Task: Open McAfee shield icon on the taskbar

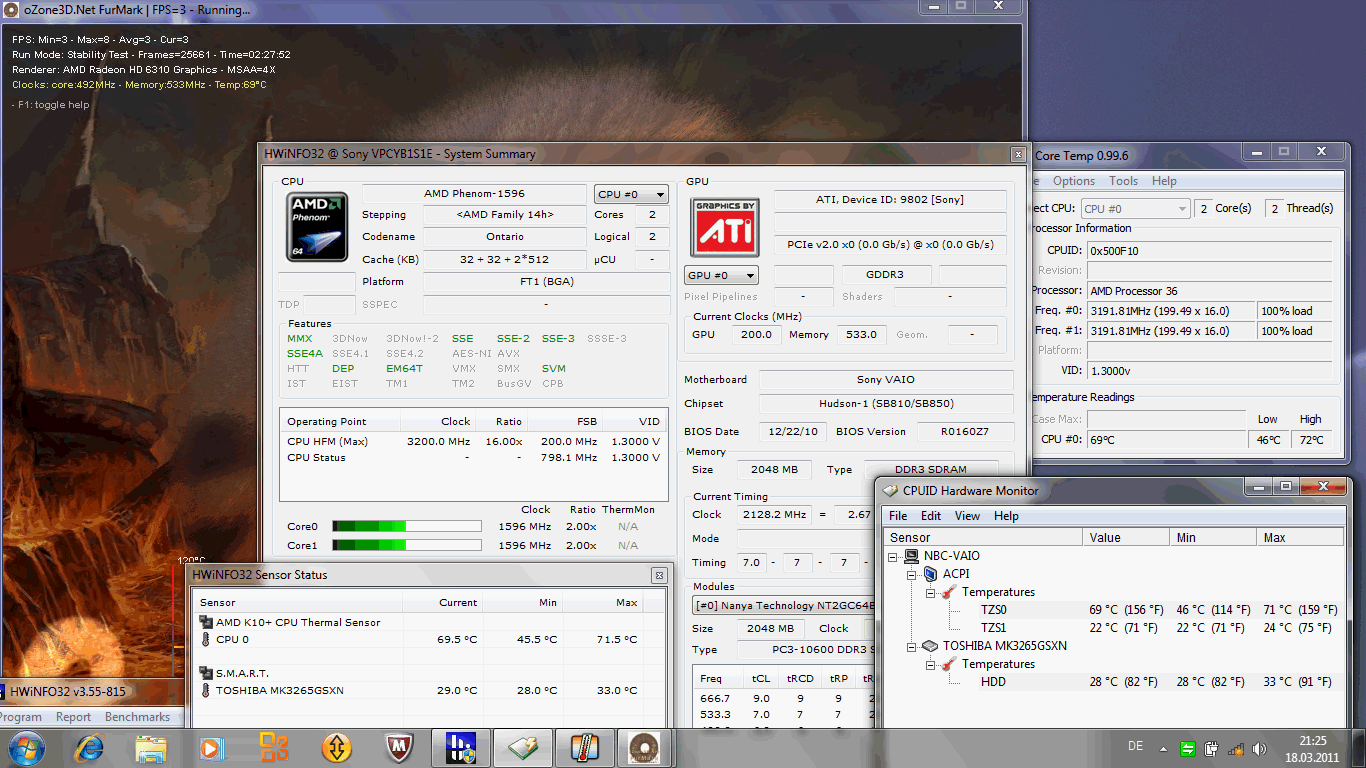Action: [x=399, y=747]
